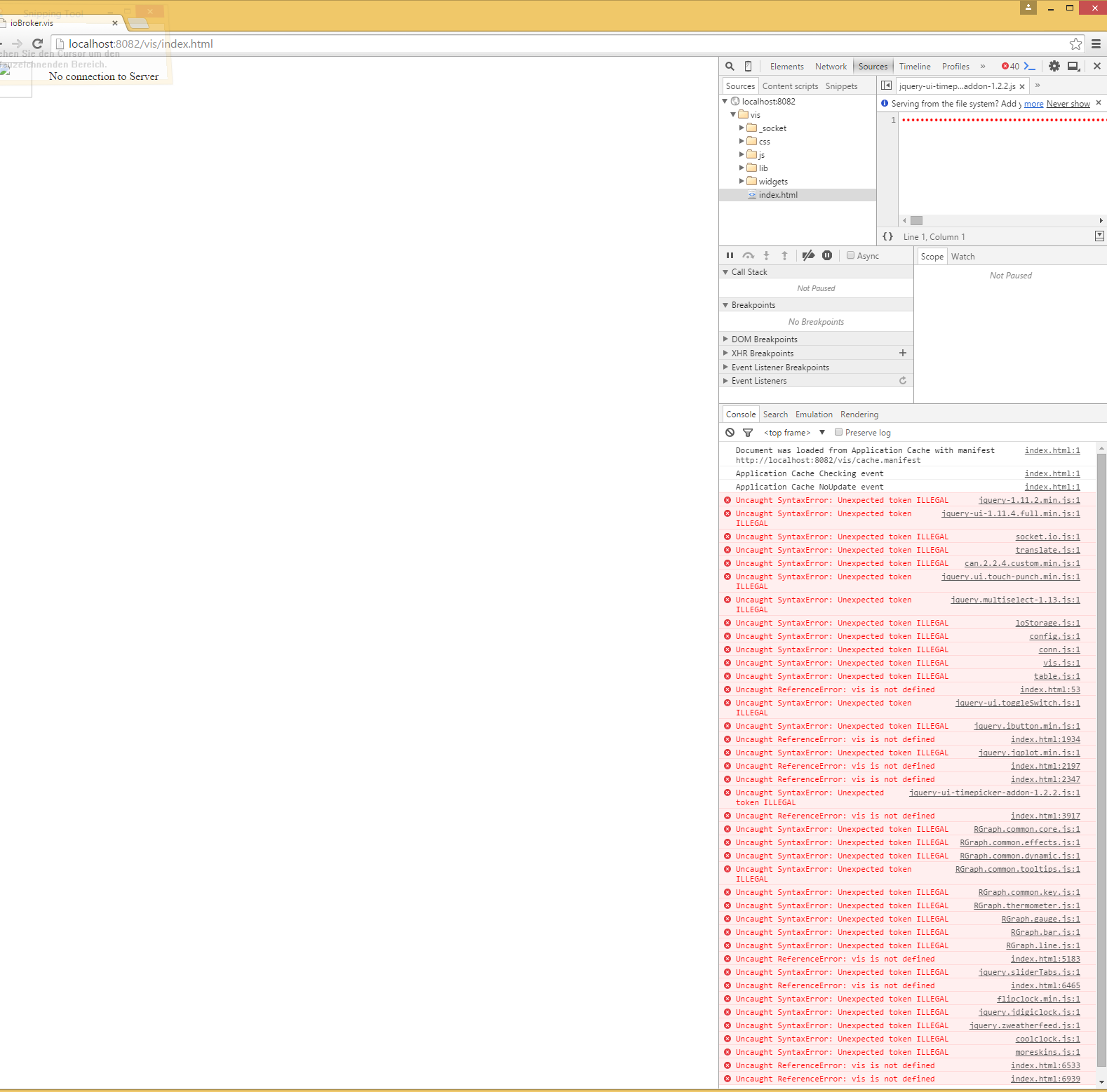Focus the address bar showing localhost:8082/vis/index.html
Screen dimensions: 1107x1092
pos(561,43)
